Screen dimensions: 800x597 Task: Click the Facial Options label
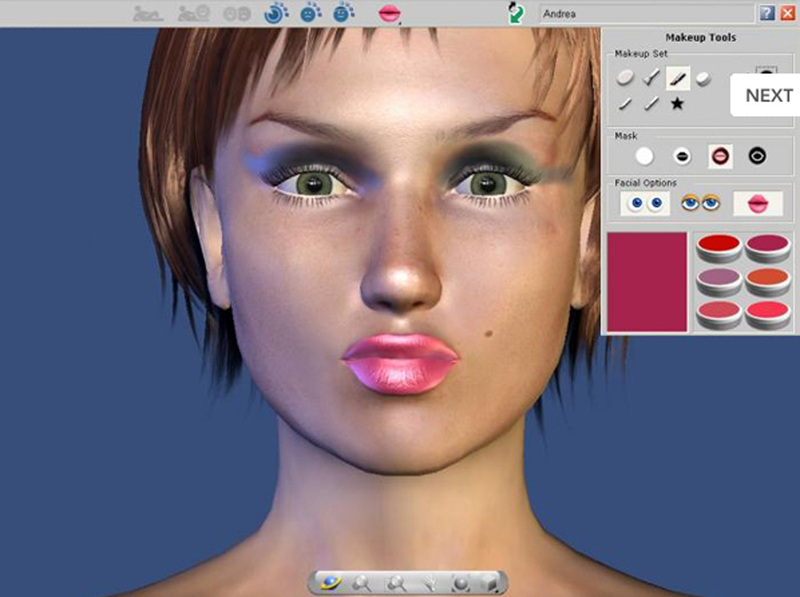tap(645, 183)
